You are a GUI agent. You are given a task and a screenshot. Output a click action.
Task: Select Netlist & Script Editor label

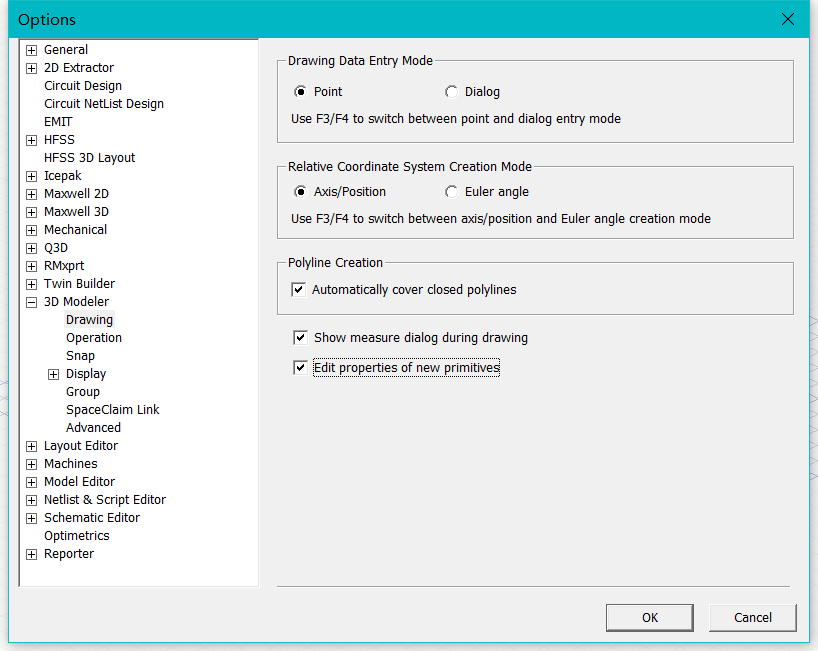click(105, 500)
